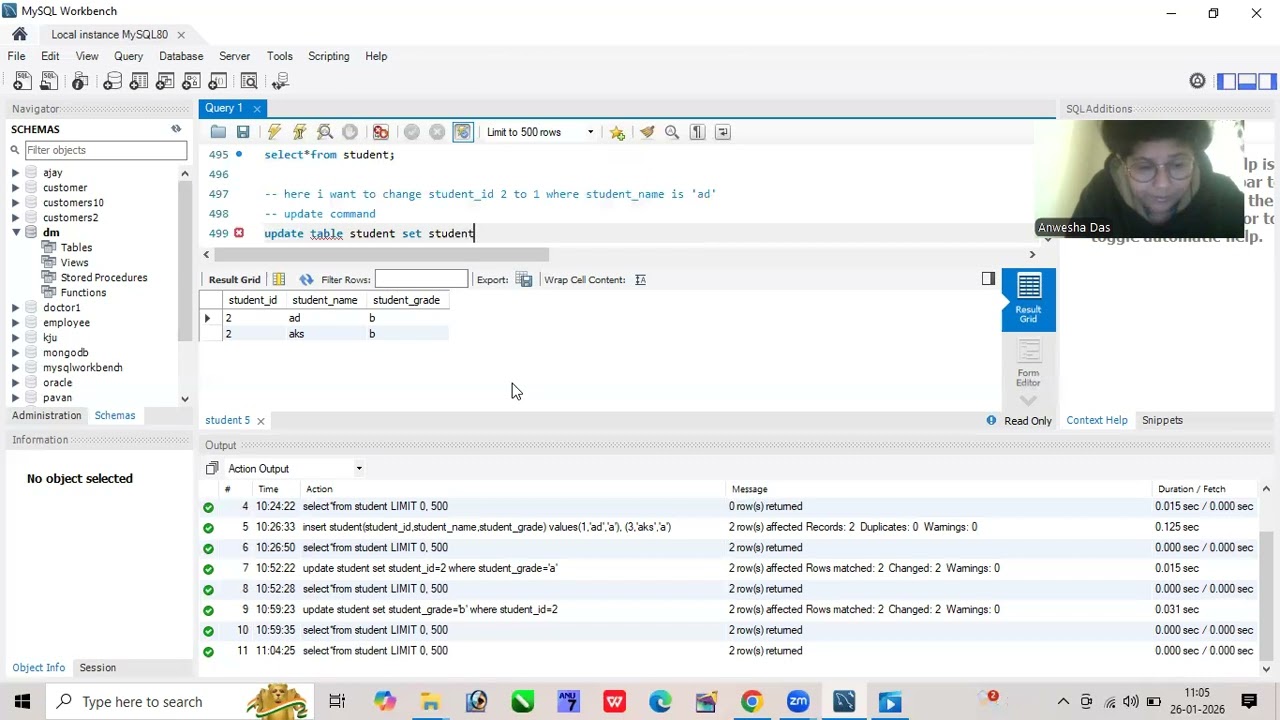Expand the customers10 schema
This screenshot has height=720, width=1280.
tap(16, 203)
